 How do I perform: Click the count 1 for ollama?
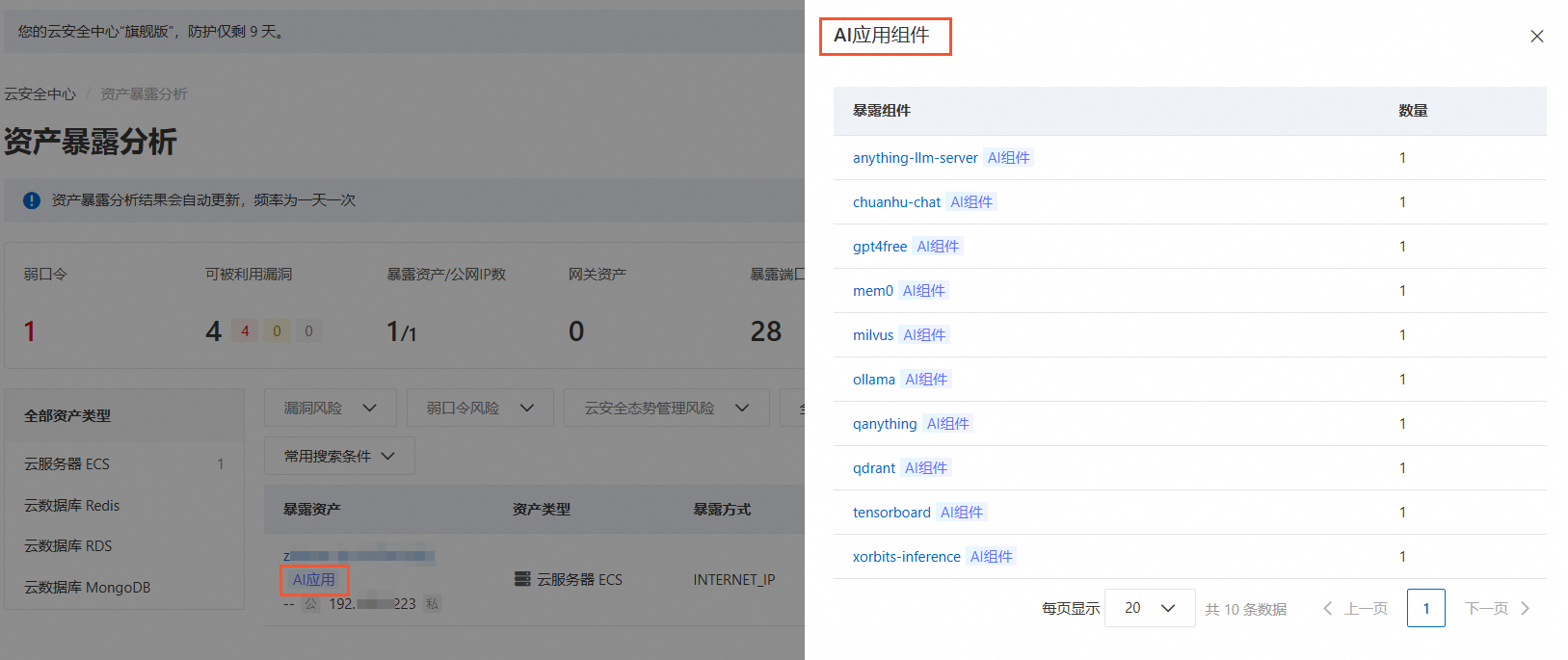(x=1402, y=380)
